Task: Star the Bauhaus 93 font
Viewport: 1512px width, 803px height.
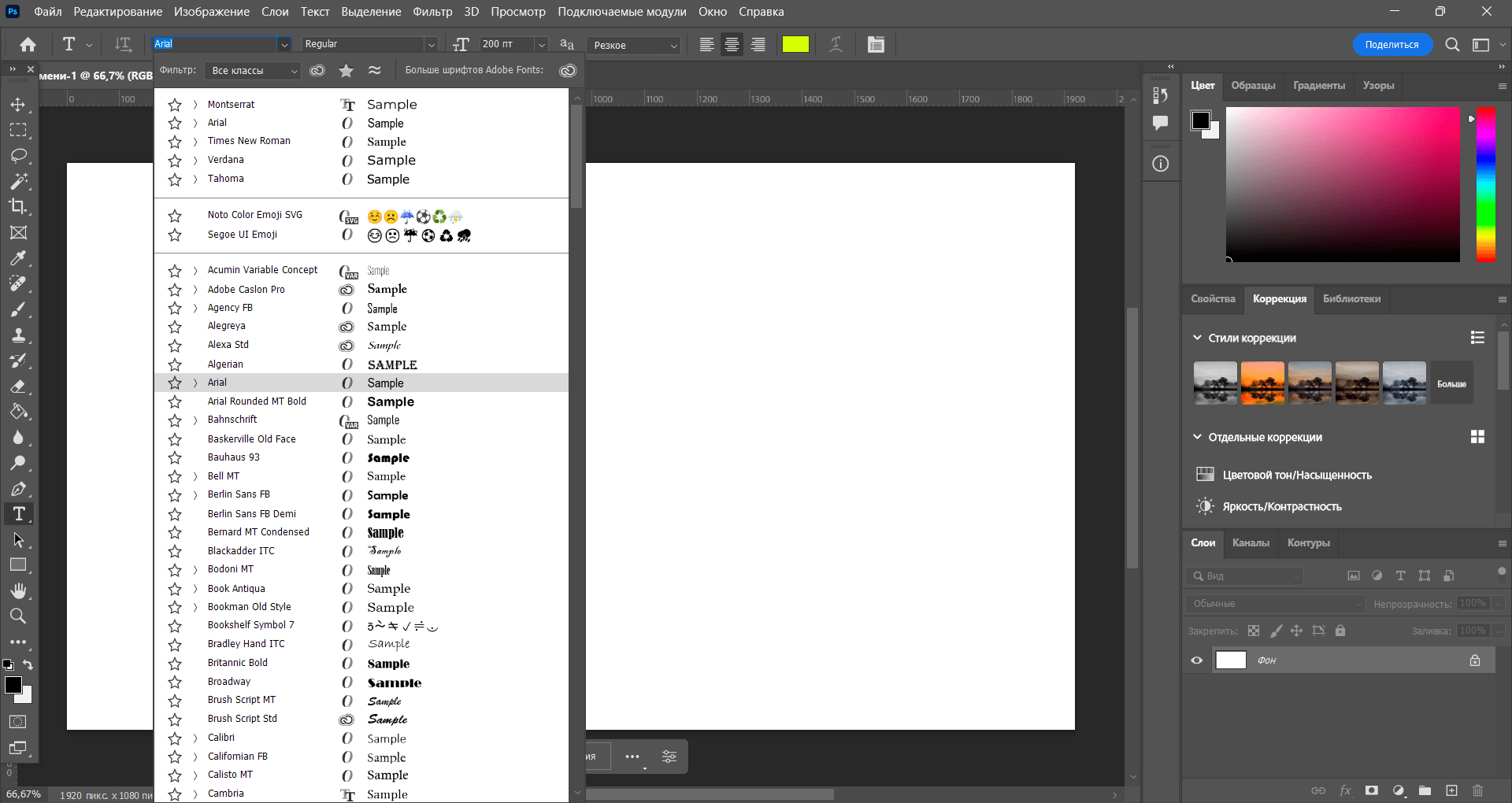Action: 175,457
